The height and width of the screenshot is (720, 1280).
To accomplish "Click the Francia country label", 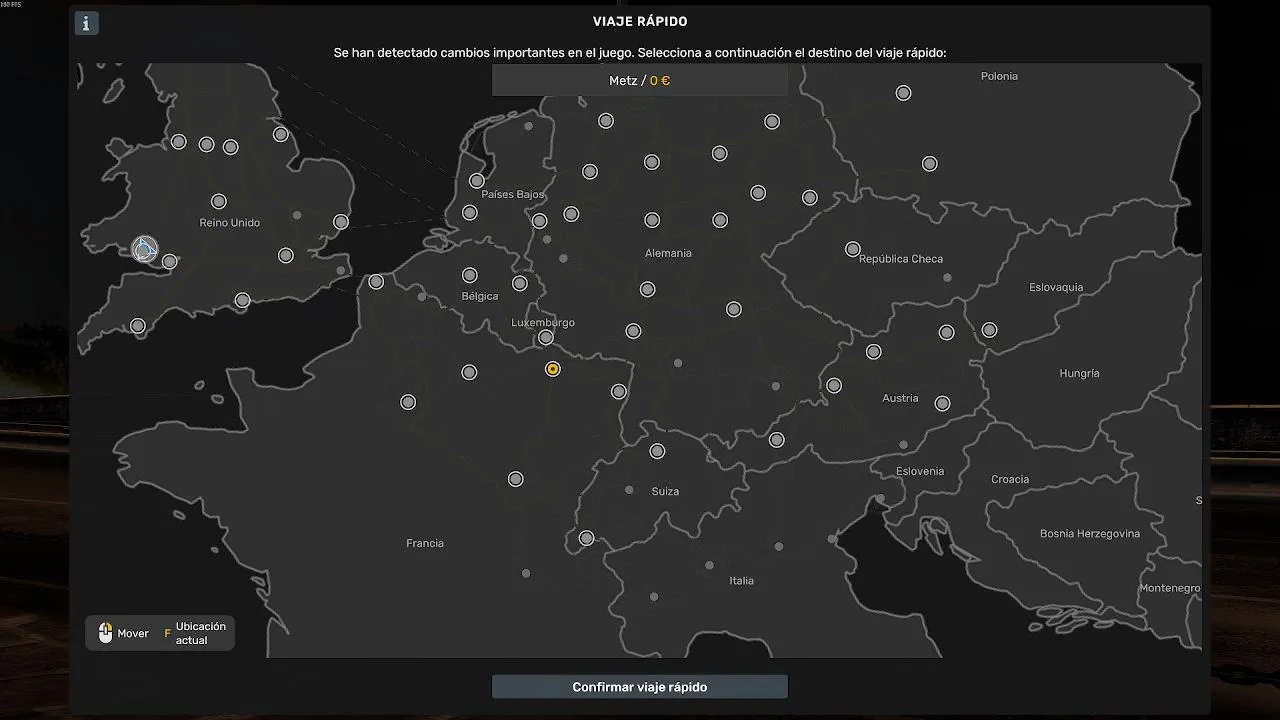I will pos(425,543).
